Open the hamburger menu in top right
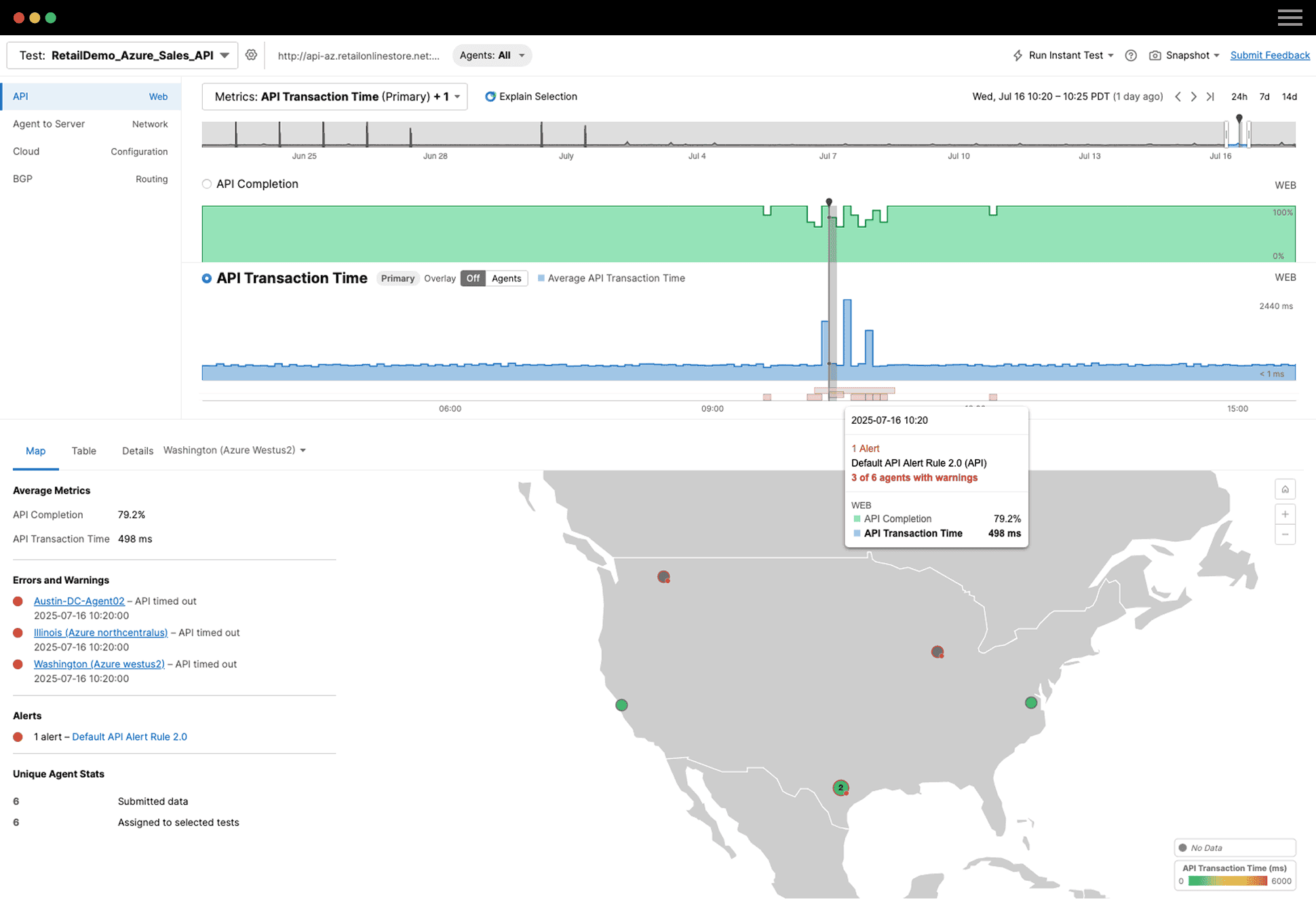The width and height of the screenshot is (1316, 910). point(1290,17)
